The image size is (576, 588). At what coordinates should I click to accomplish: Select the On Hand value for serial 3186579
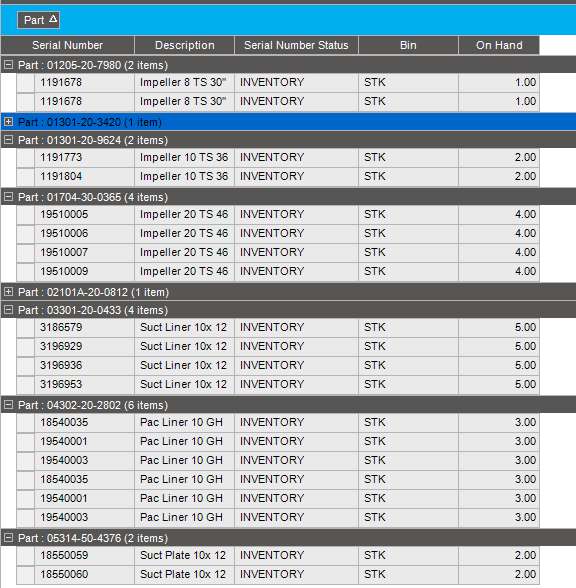(x=499, y=327)
